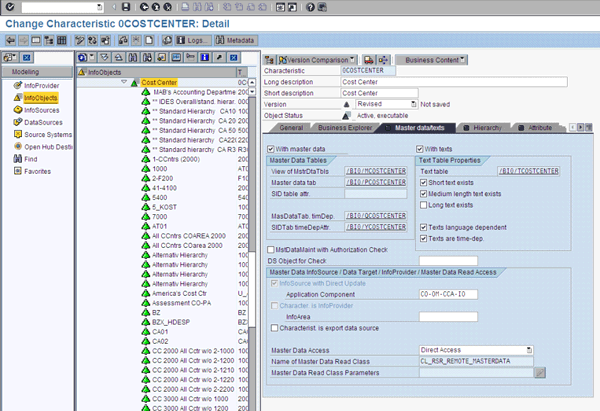Click the edit icon beside Read Class Parameters

point(539,372)
